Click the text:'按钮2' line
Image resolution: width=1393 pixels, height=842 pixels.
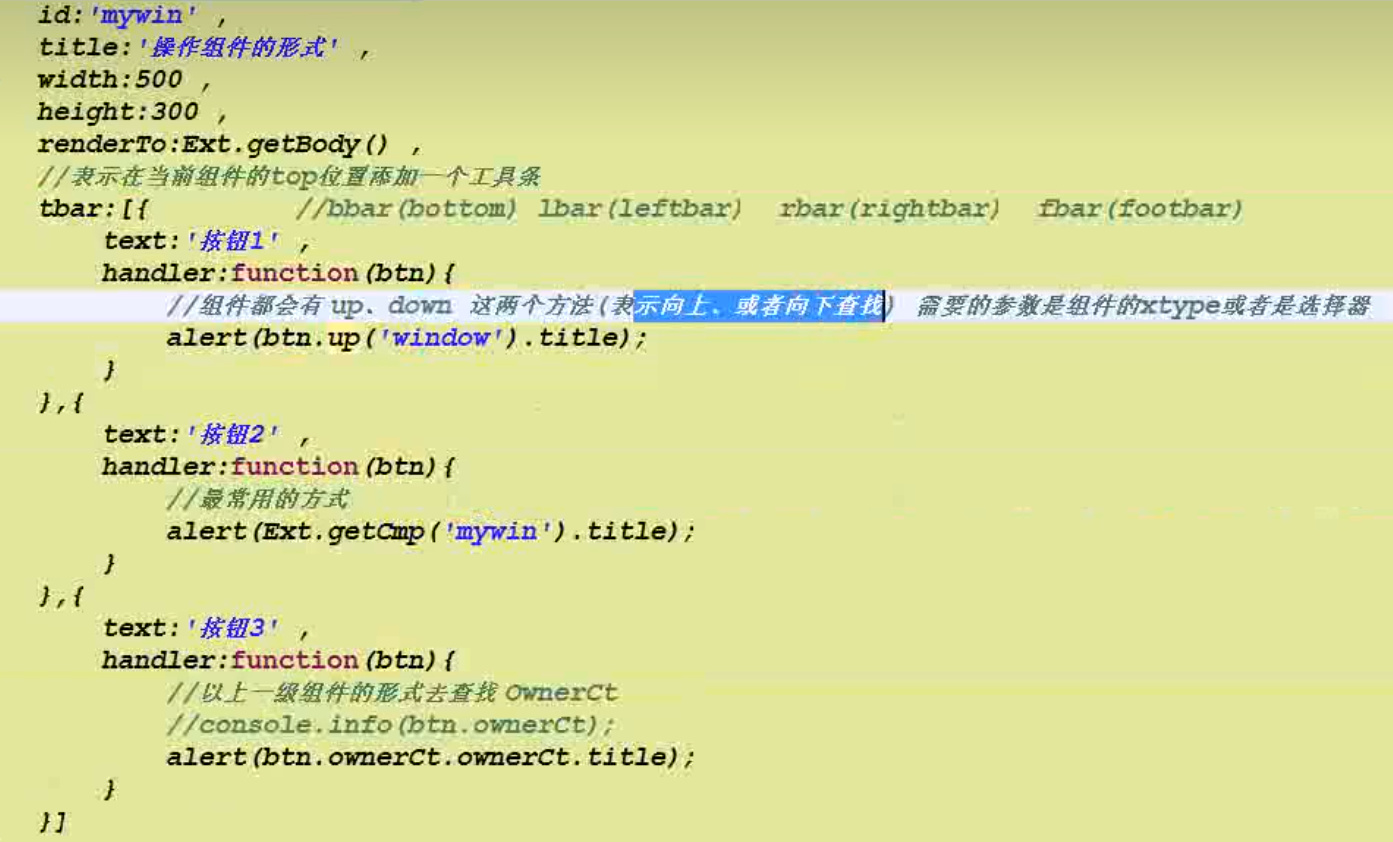pos(207,435)
